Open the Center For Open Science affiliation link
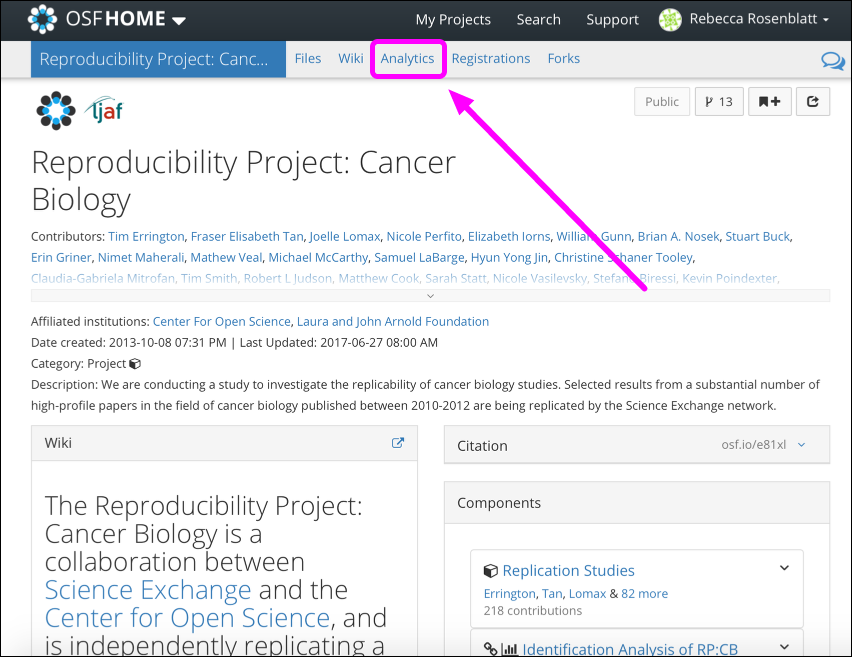The image size is (852, 657). 221,322
